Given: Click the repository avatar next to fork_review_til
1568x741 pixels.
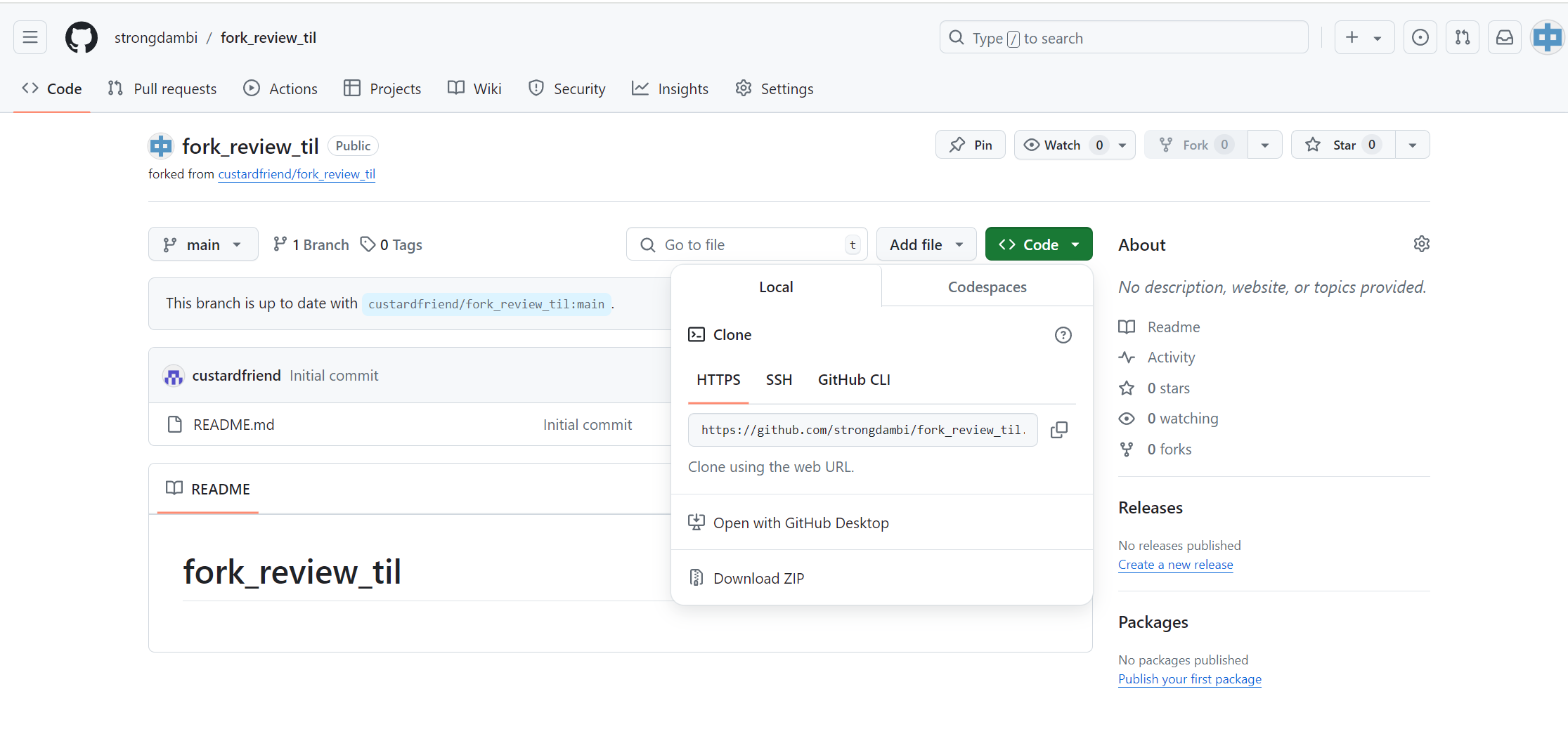Looking at the screenshot, I should coord(161,146).
